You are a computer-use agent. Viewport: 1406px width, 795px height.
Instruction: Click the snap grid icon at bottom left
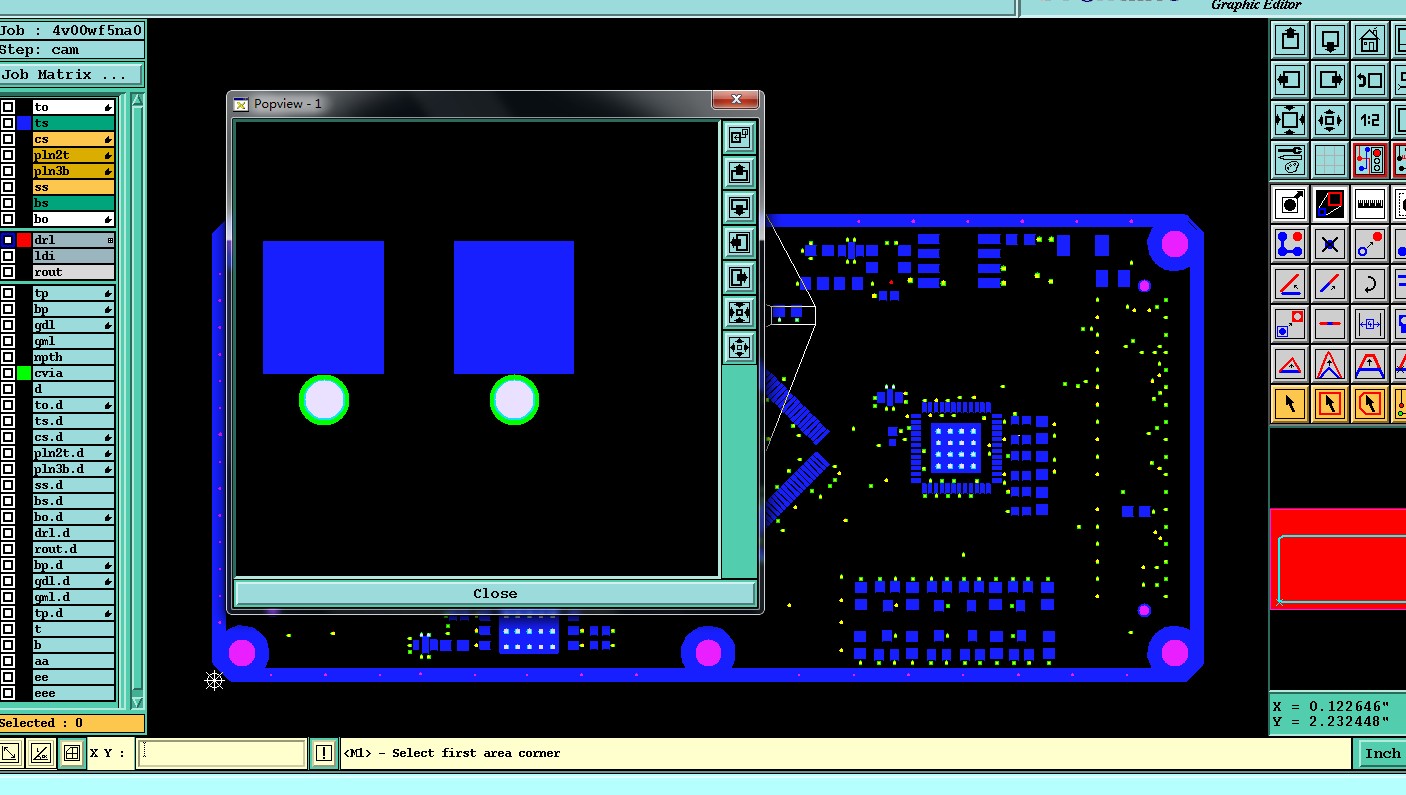coord(71,753)
